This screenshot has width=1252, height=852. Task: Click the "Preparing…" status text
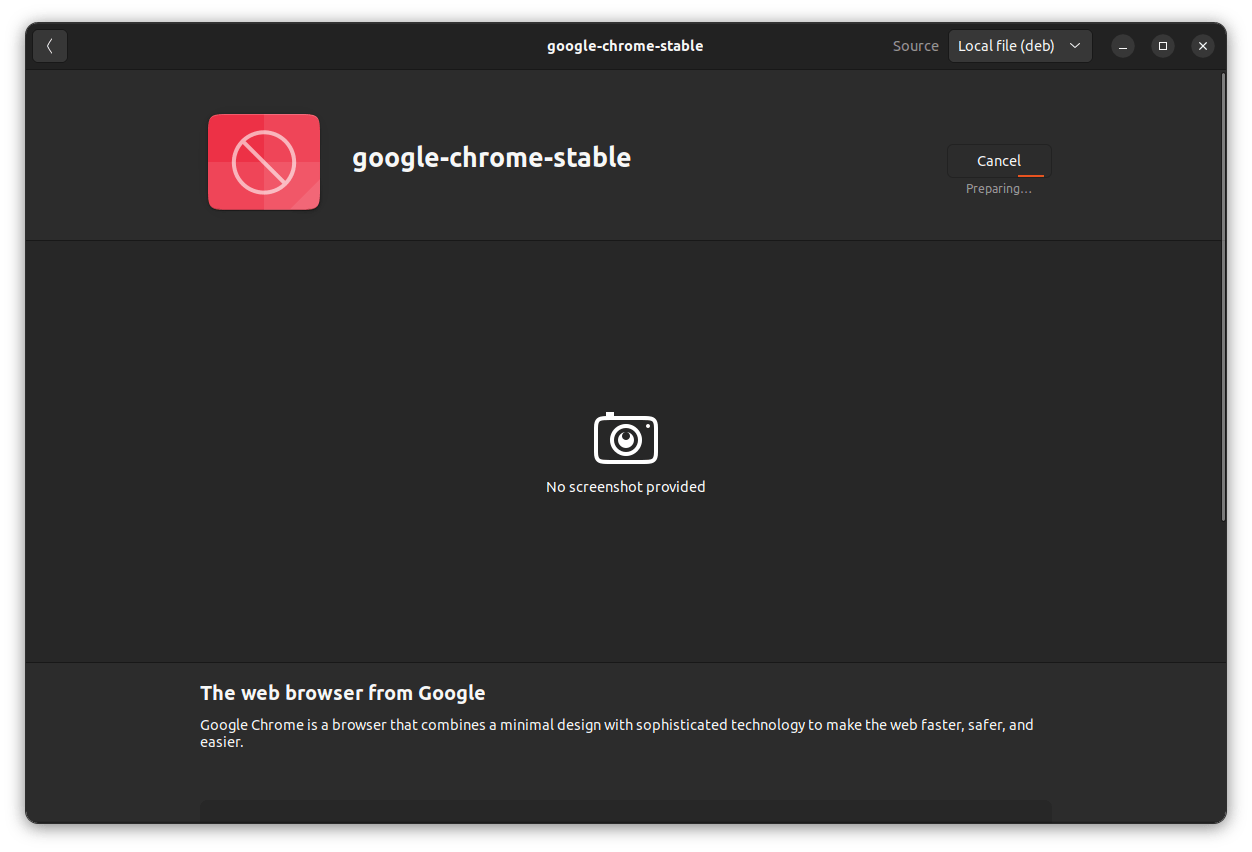point(998,188)
